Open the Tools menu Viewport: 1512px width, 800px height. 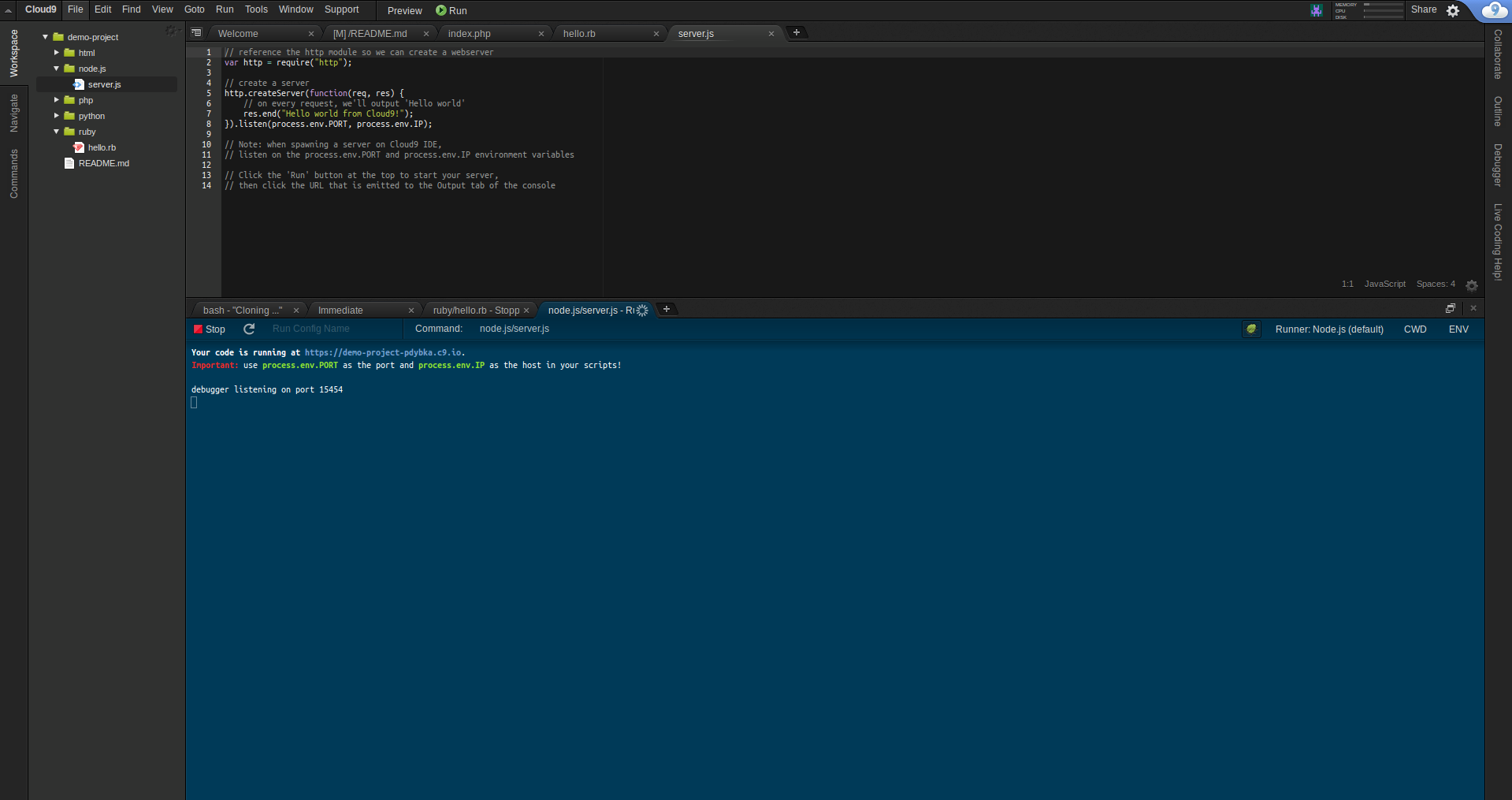pos(256,9)
